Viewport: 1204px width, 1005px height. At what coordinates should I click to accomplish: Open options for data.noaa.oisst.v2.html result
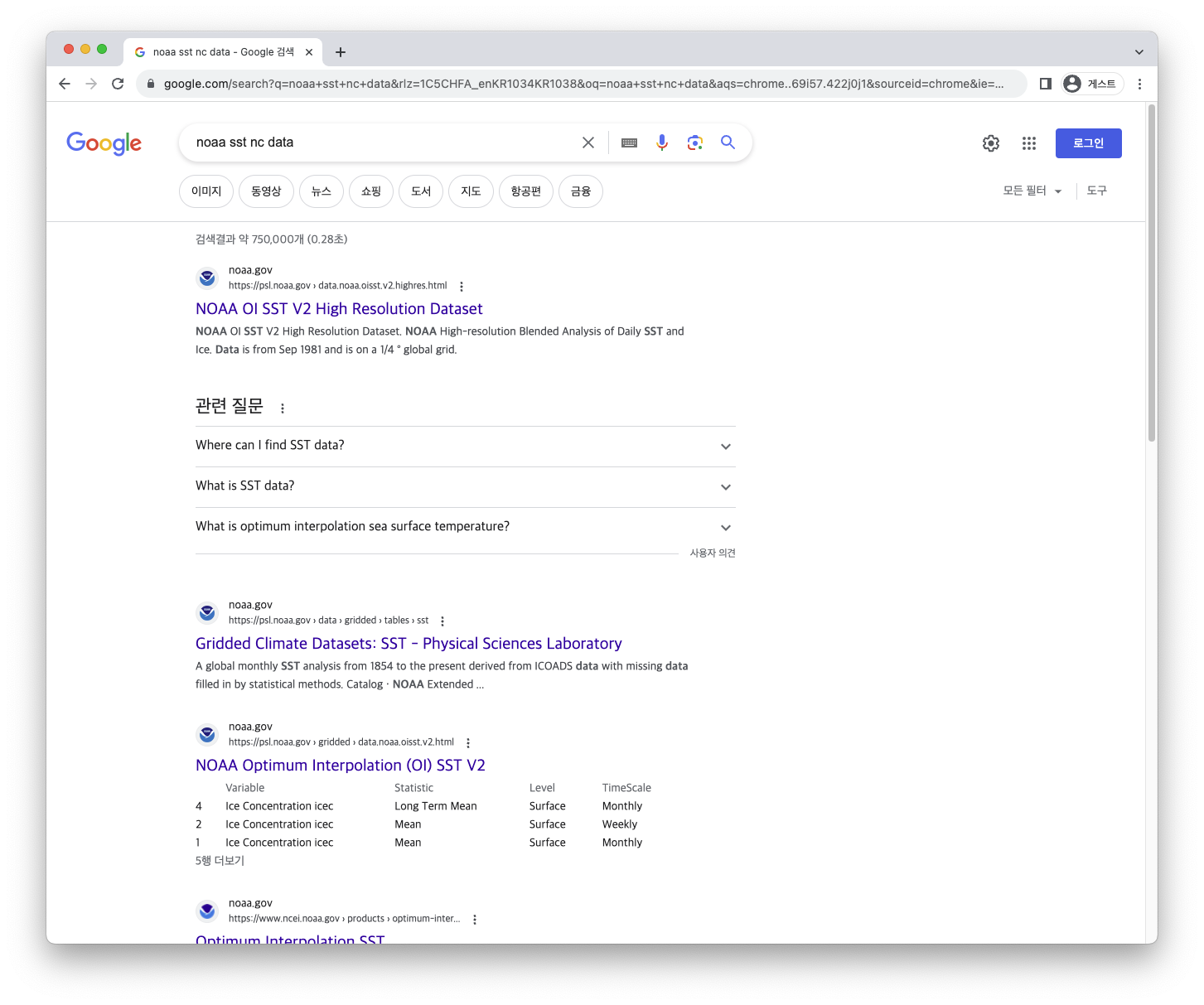pyautogui.click(x=468, y=743)
